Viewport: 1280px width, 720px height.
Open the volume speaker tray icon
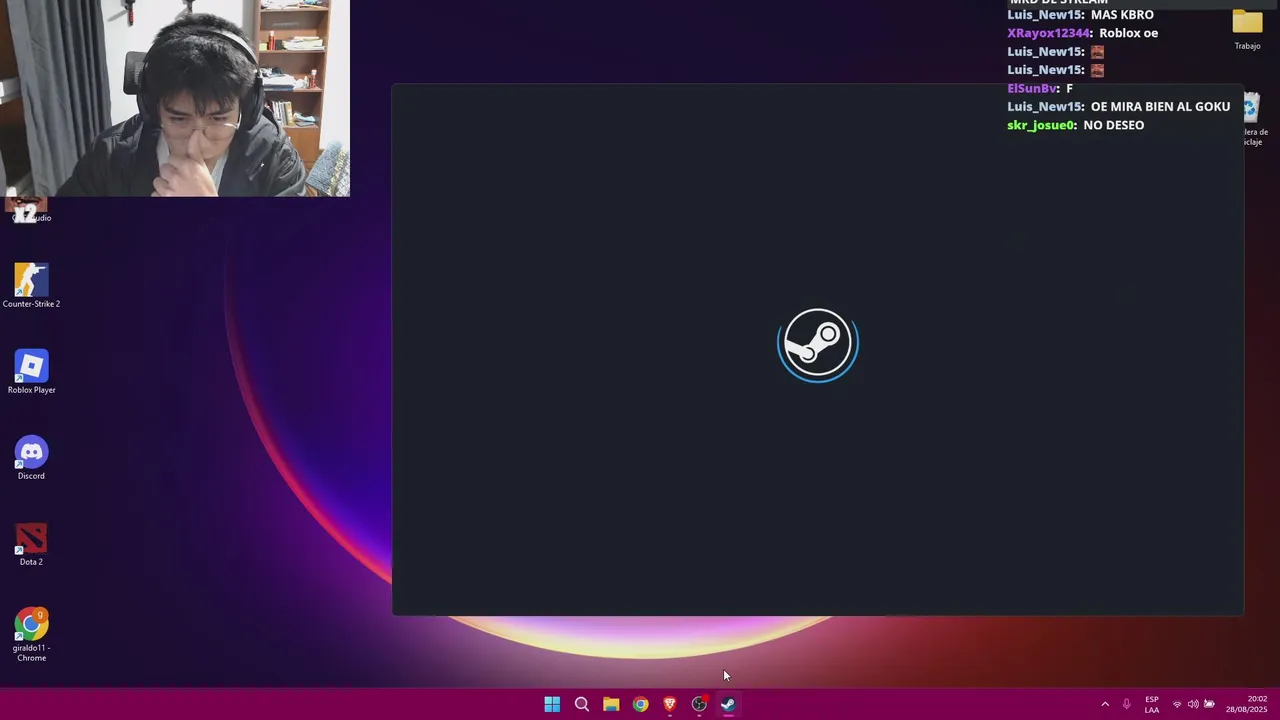pyautogui.click(x=1193, y=704)
